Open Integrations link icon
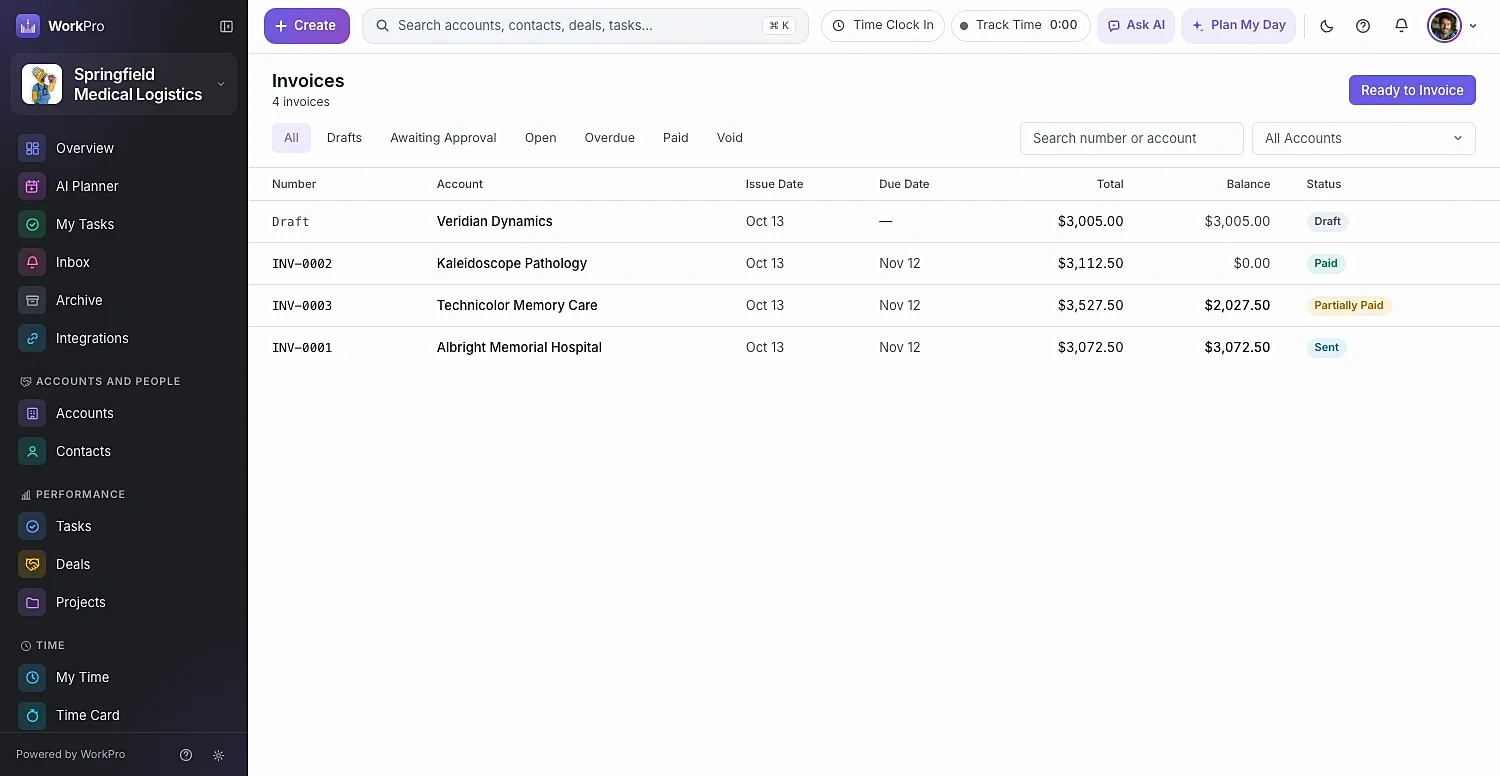Screen dimensions: 1500x776 (32, 338)
